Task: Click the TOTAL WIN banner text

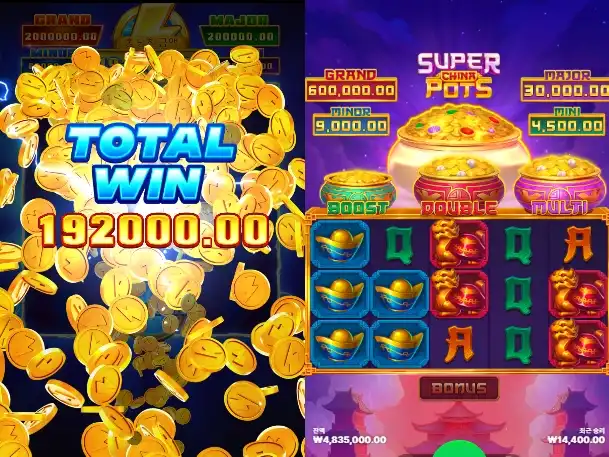Action: coord(151,163)
